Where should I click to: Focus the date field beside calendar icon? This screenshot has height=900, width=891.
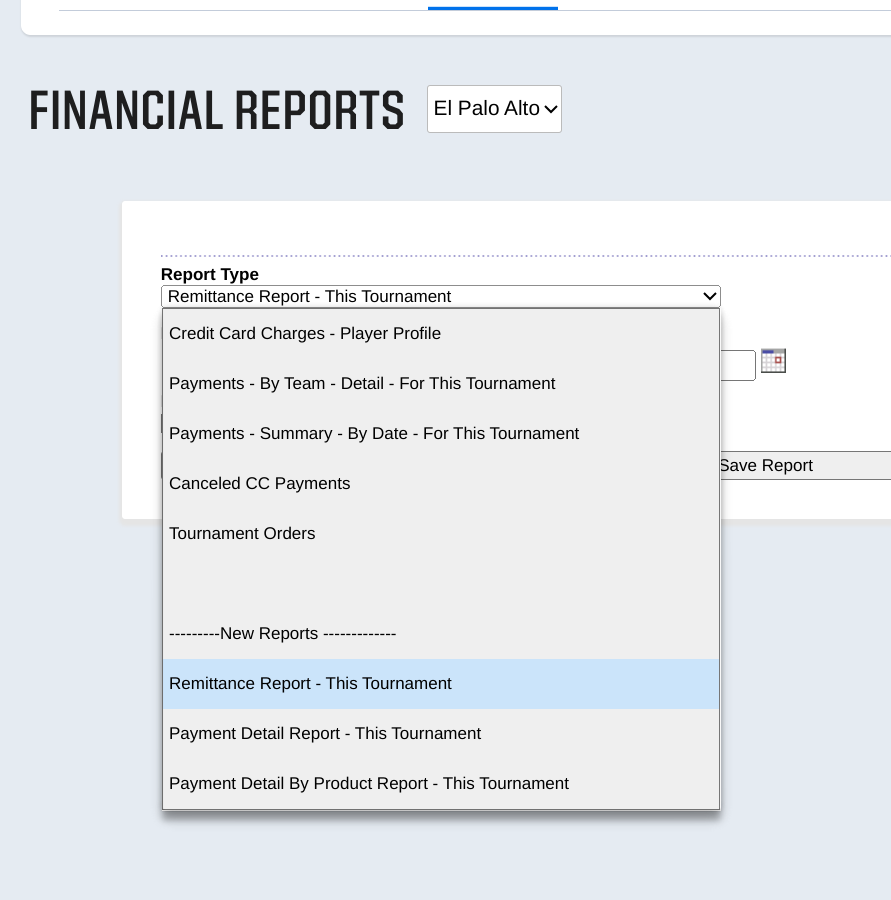(738, 366)
